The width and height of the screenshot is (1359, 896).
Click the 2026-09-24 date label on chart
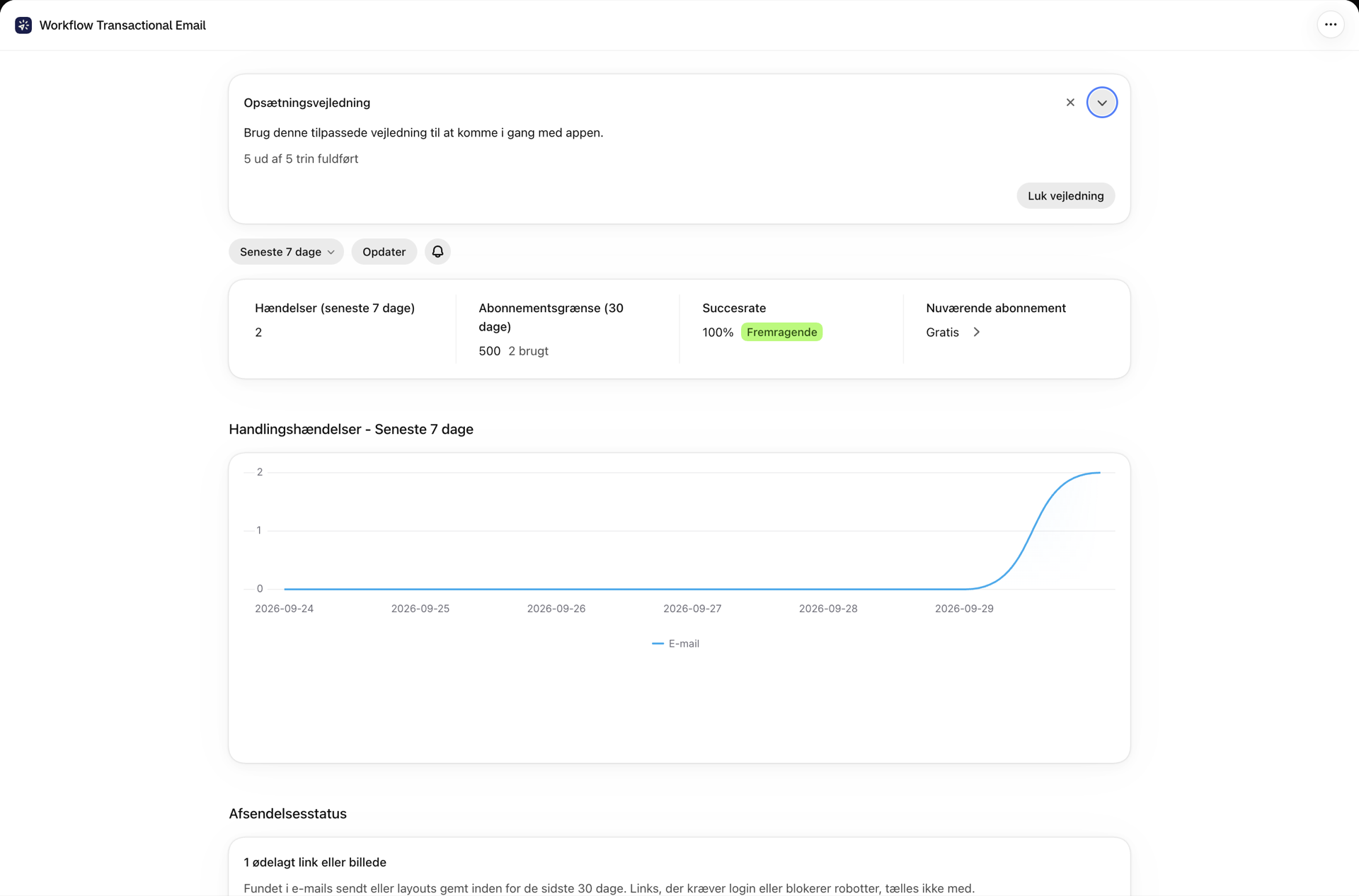click(284, 609)
